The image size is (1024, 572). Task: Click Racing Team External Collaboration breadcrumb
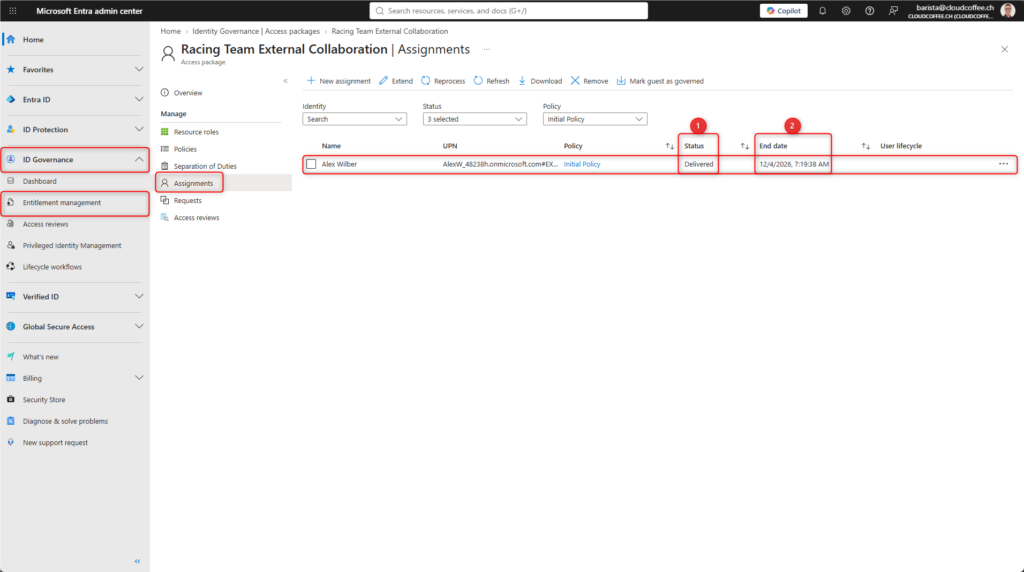tap(389, 31)
